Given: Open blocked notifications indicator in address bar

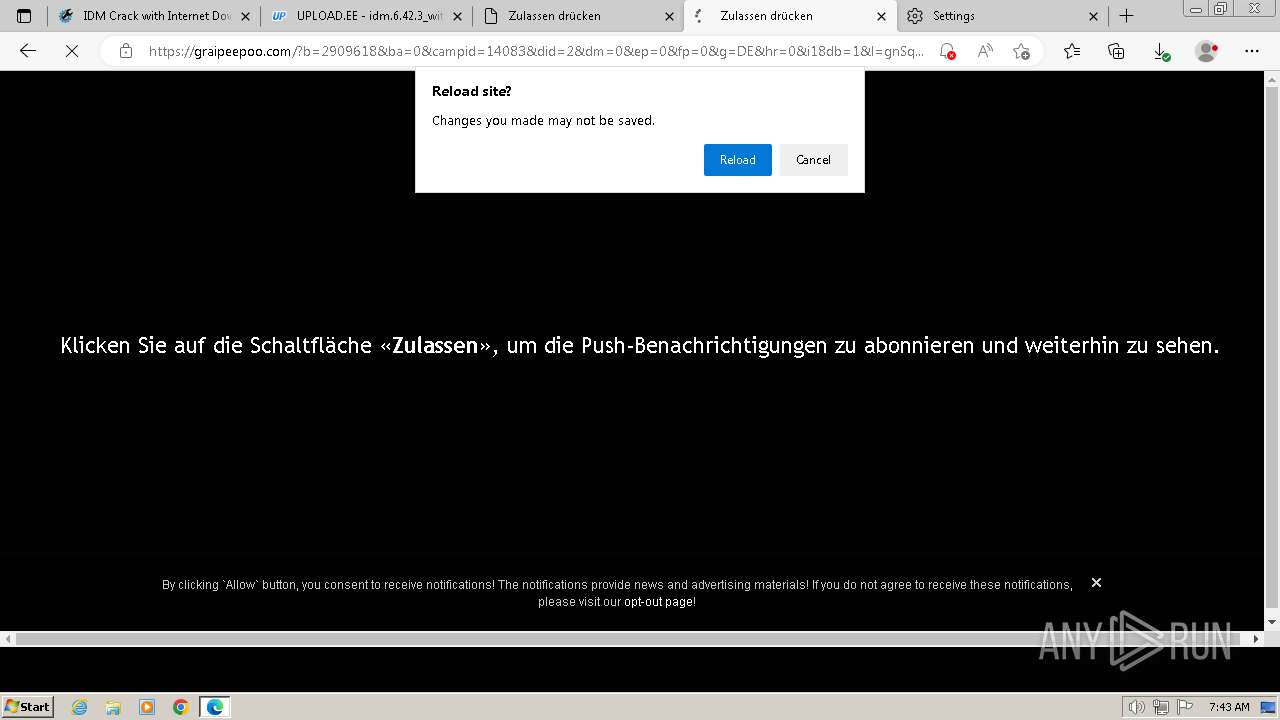Looking at the screenshot, I should [x=947, y=51].
